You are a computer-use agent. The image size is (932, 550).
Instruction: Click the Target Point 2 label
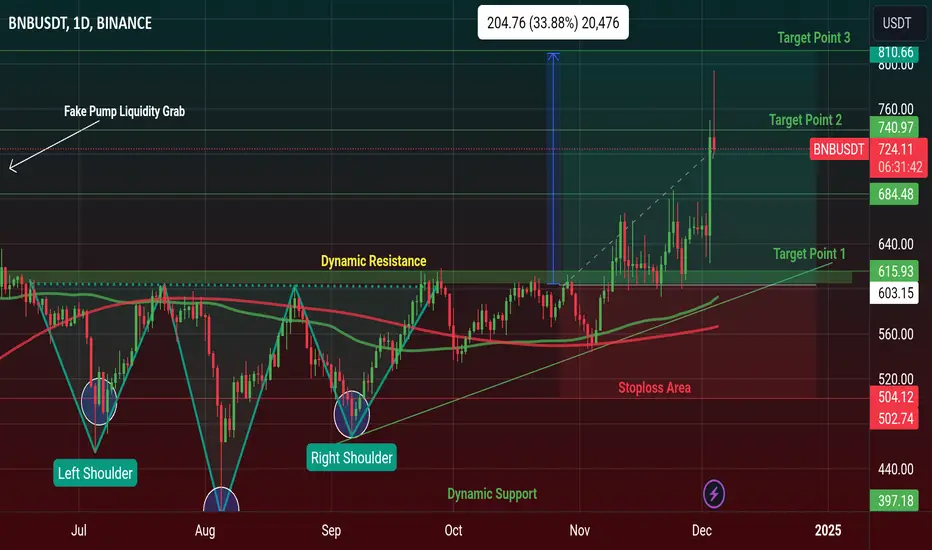pyautogui.click(x=805, y=120)
